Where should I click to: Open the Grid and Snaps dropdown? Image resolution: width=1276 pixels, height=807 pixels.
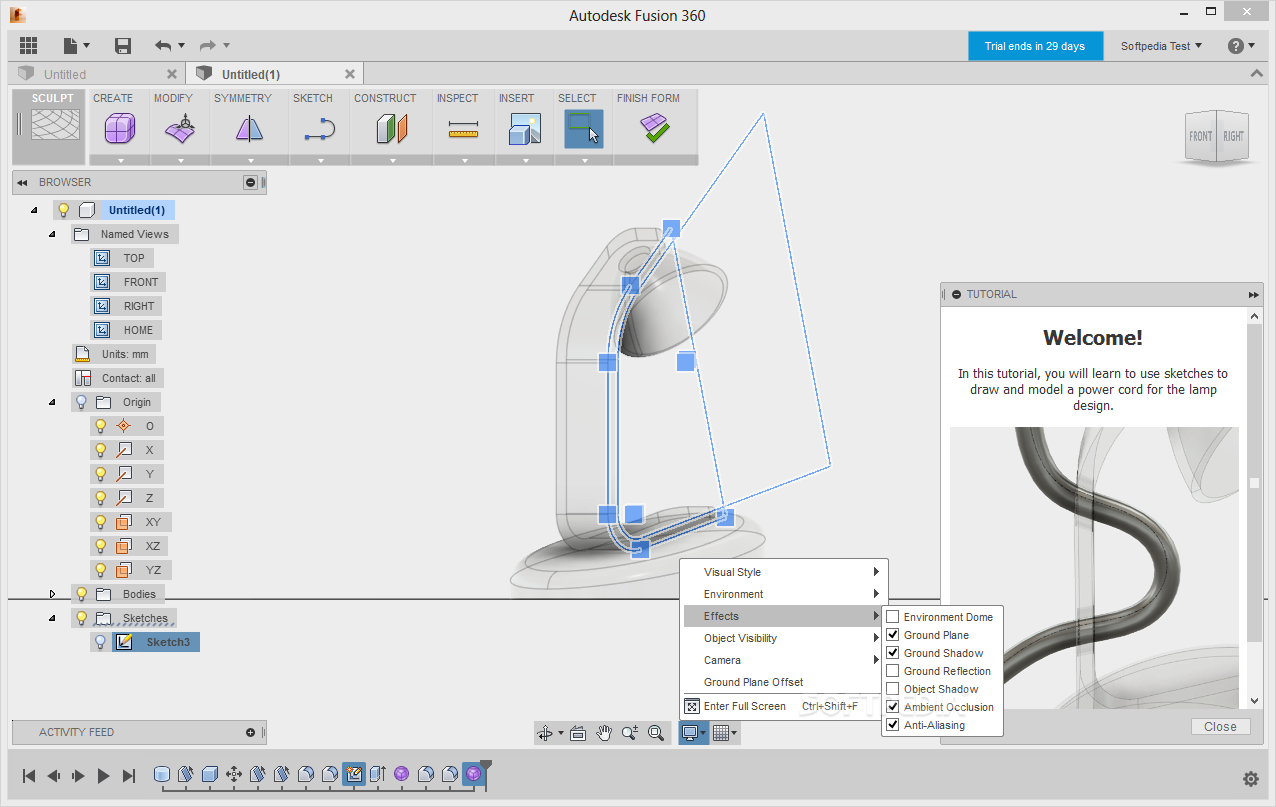coord(726,733)
